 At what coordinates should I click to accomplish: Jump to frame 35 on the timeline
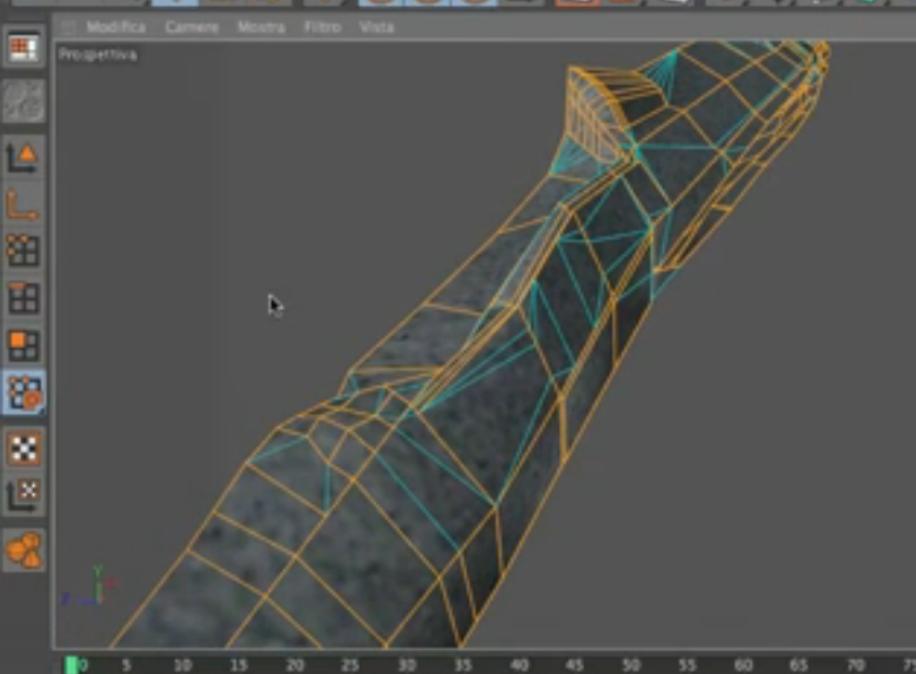tap(463, 665)
